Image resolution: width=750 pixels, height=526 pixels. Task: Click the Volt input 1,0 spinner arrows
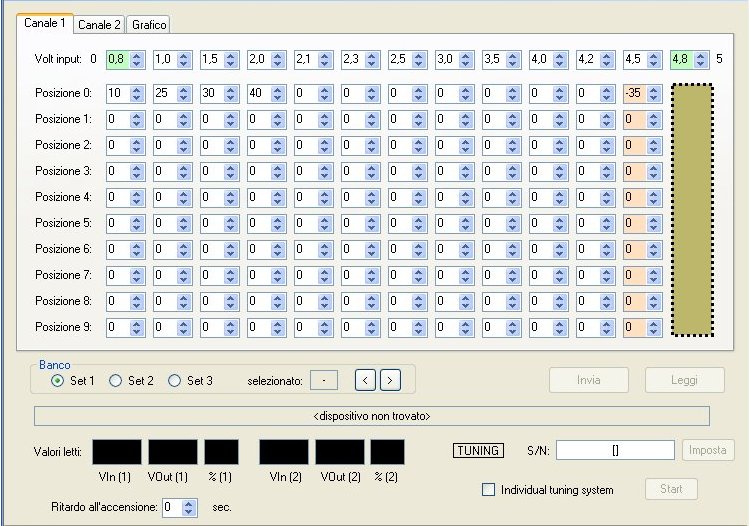tap(184, 59)
